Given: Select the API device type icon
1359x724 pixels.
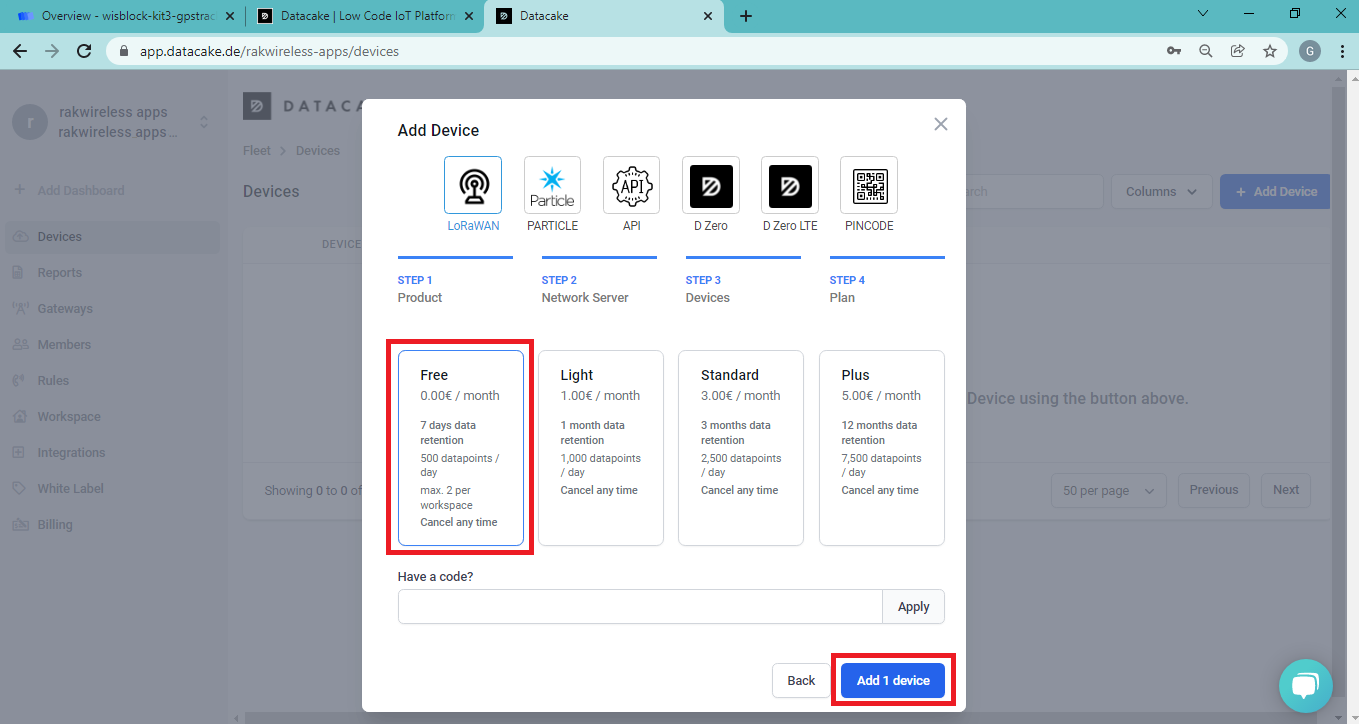Looking at the screenshot, I should 631,185.
